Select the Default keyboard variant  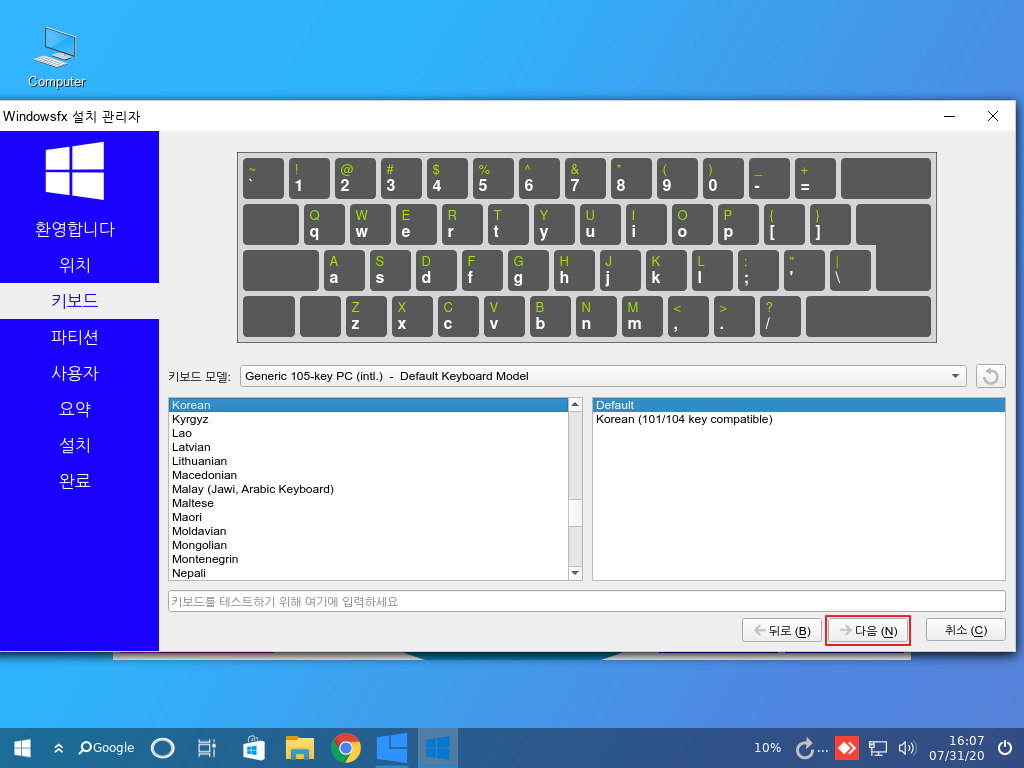click(x=798, y=405)
